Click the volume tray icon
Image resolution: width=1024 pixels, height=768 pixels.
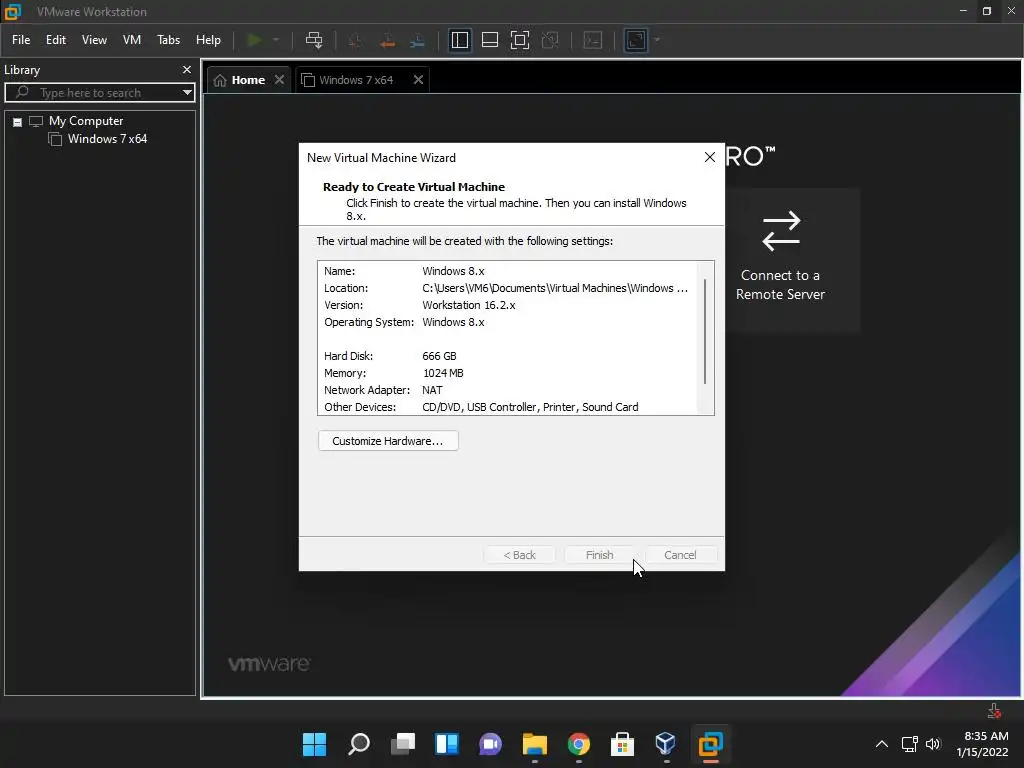pyautogui.click(x=933, y=744)
